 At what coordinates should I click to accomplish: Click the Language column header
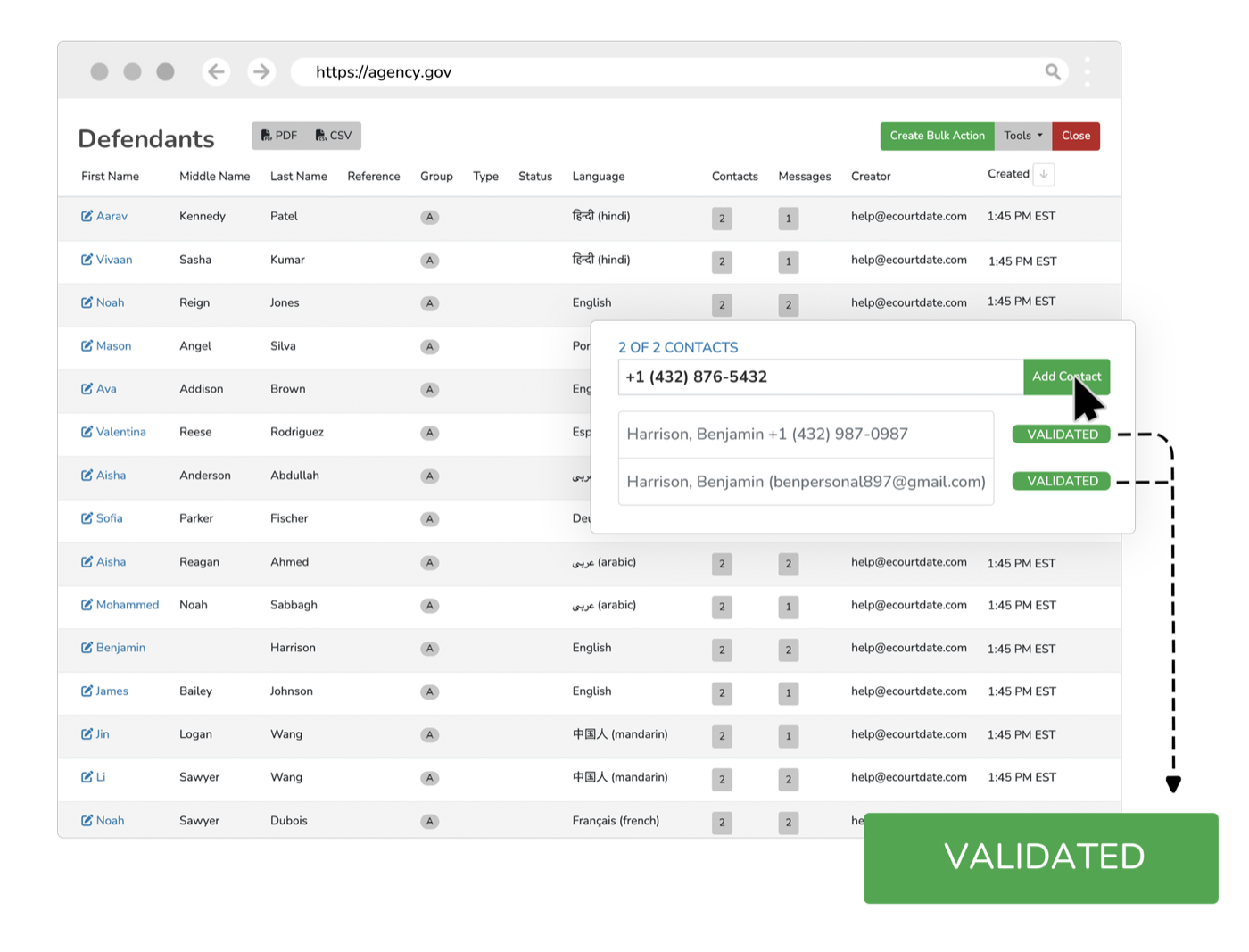point(599,177)
